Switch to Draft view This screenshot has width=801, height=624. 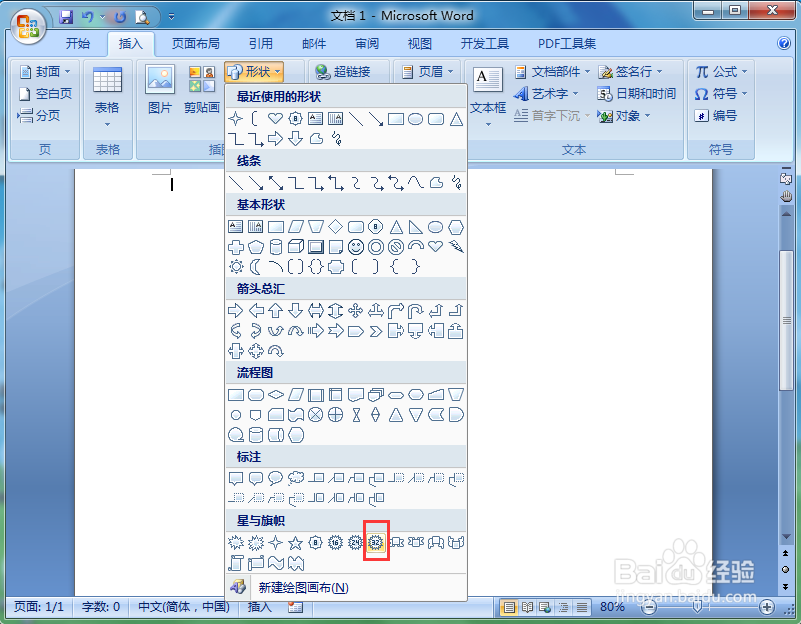coord(581,607)
